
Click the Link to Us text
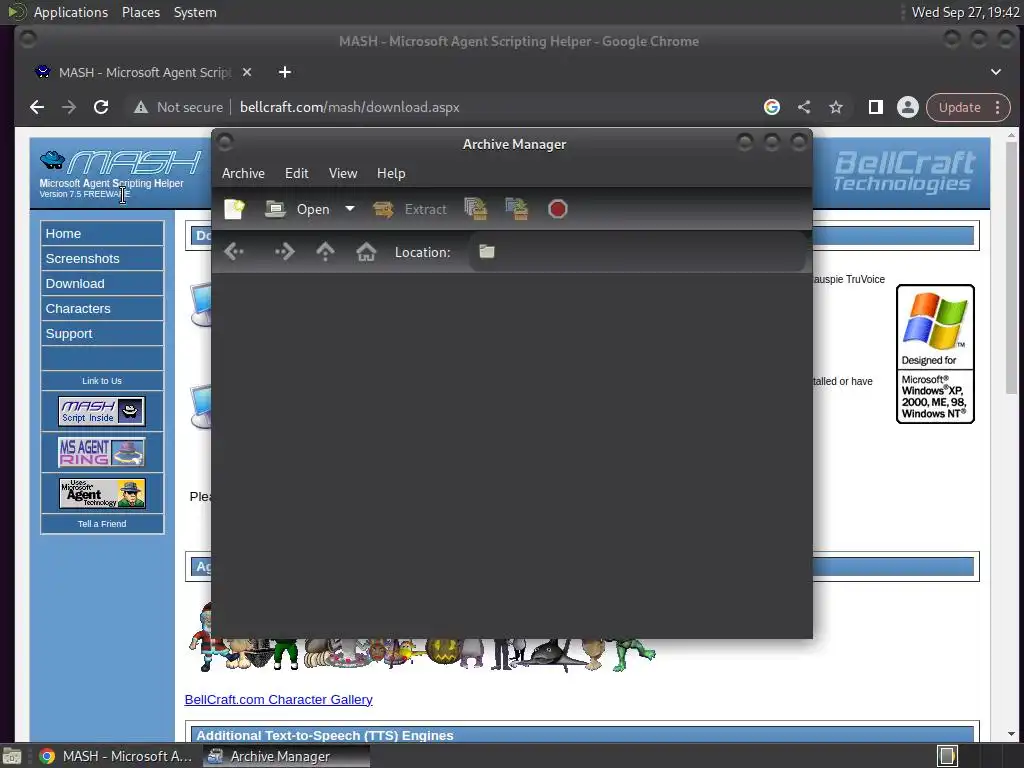(x=102, y=381)
